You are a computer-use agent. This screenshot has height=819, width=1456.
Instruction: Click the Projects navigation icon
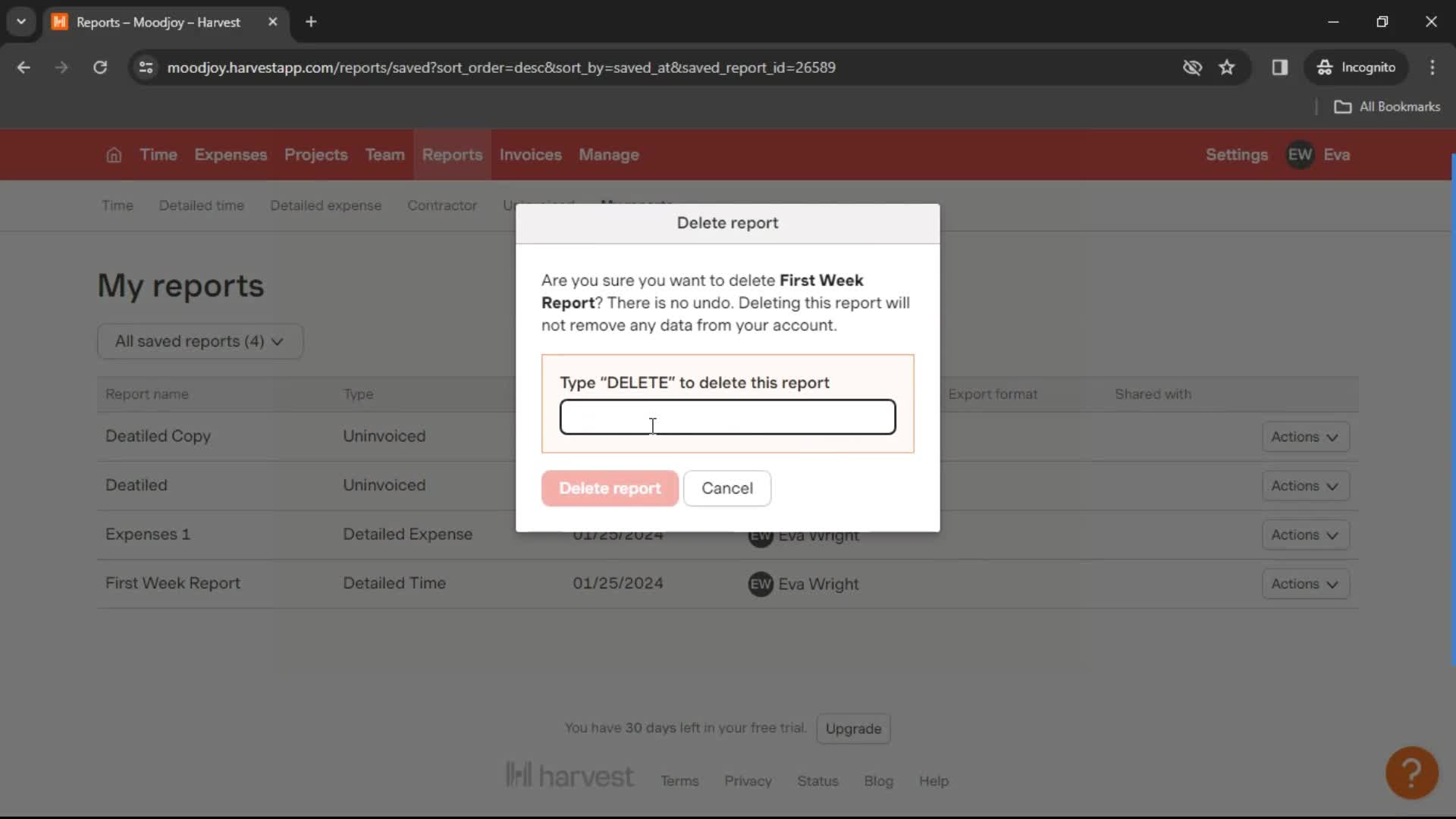316,154
